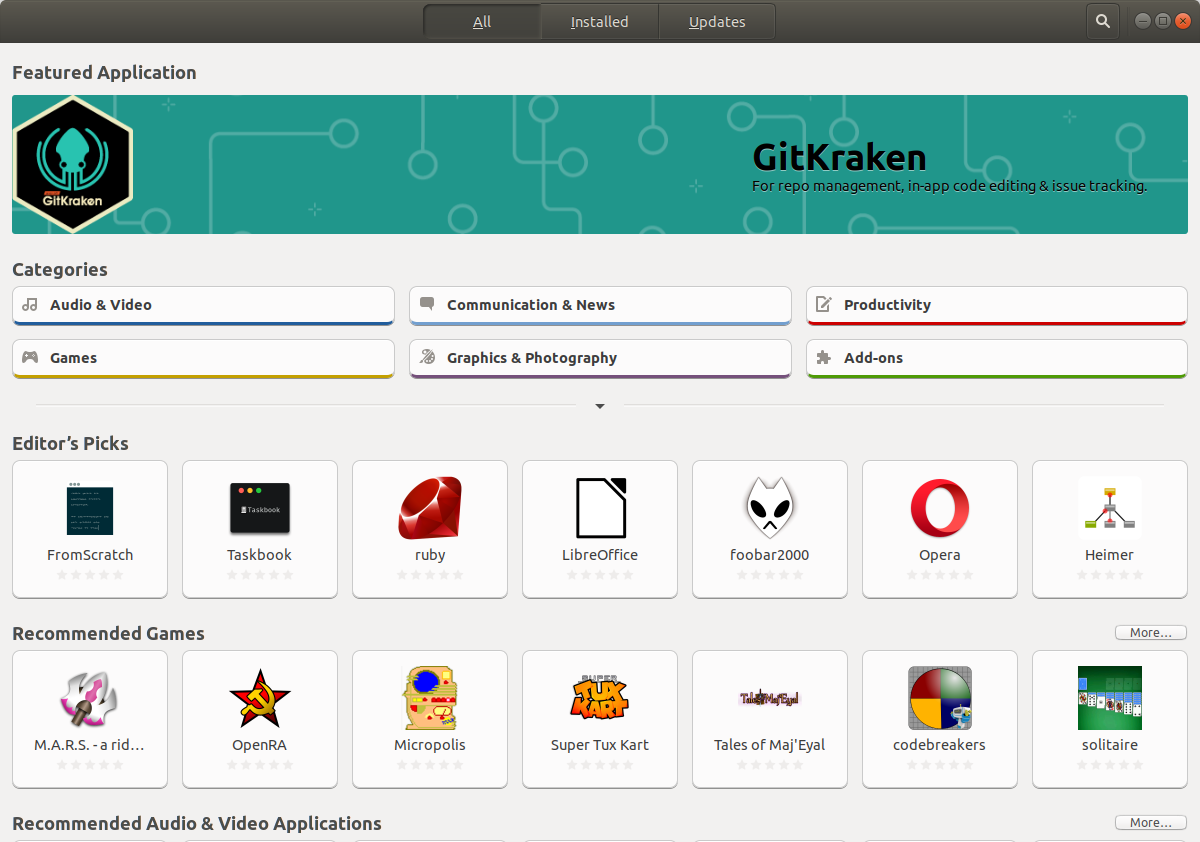
Task: Click FromScratch star rating
Action: (x=90, y=575)
